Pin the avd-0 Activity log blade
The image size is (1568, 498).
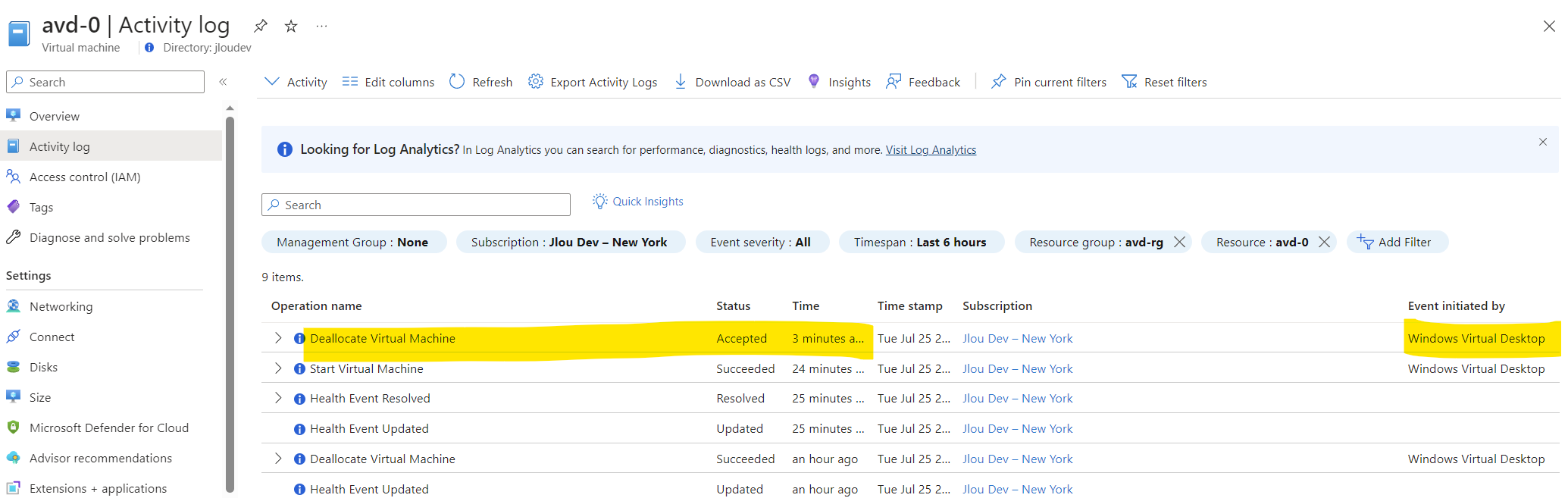click(261, 27)
